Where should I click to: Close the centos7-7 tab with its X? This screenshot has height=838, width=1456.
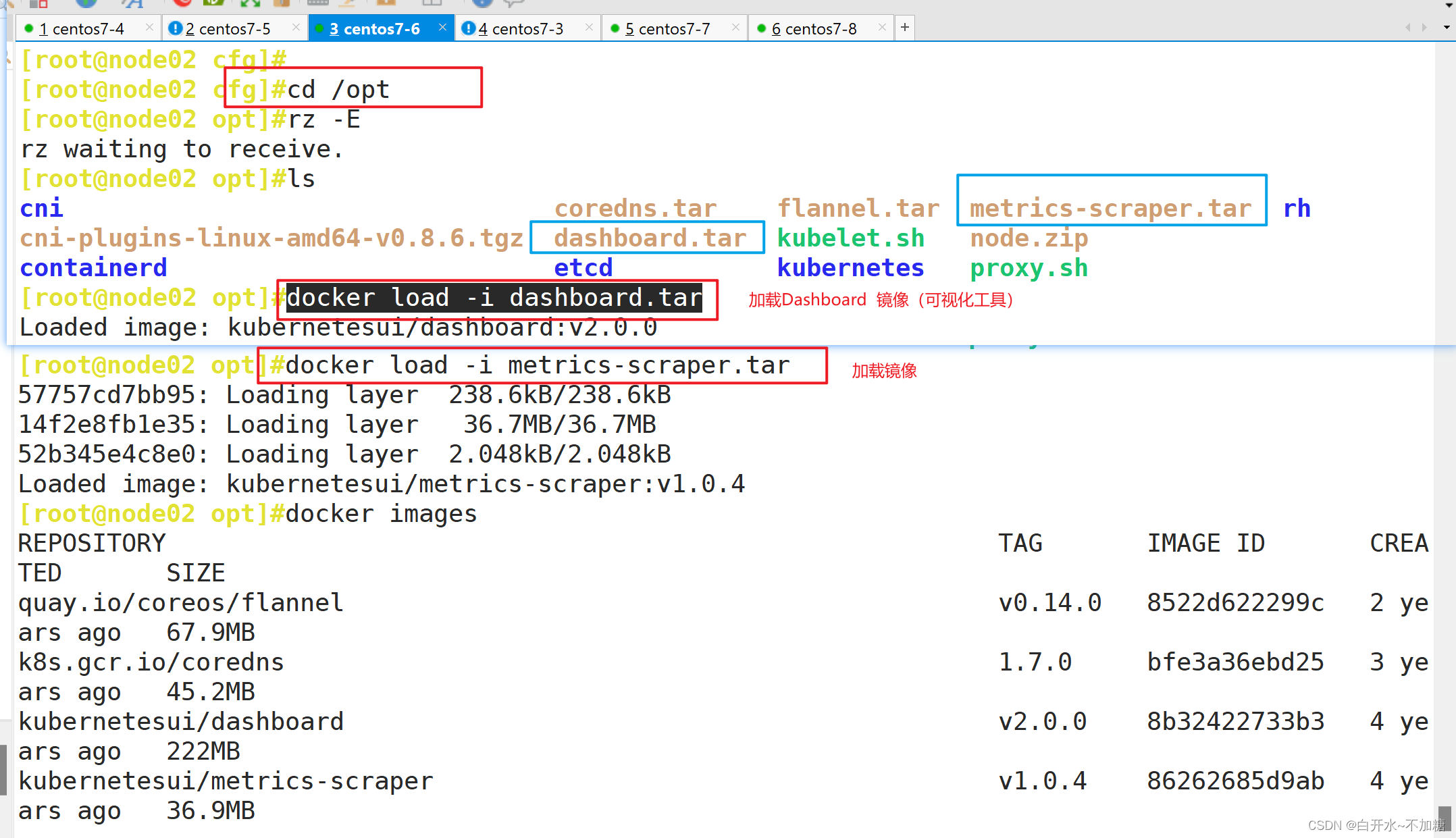[x=735, y=27]
